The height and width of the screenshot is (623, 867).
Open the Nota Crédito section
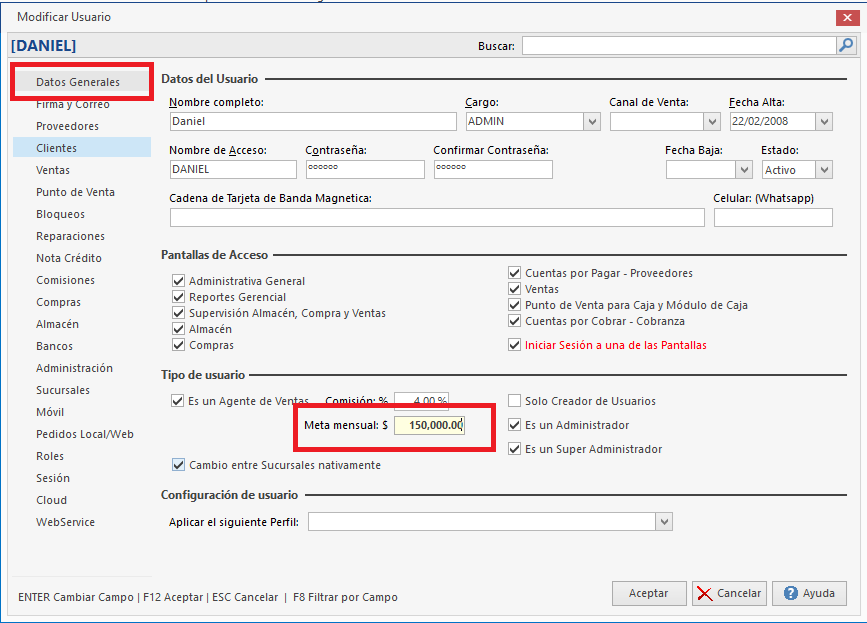[82, 258]
